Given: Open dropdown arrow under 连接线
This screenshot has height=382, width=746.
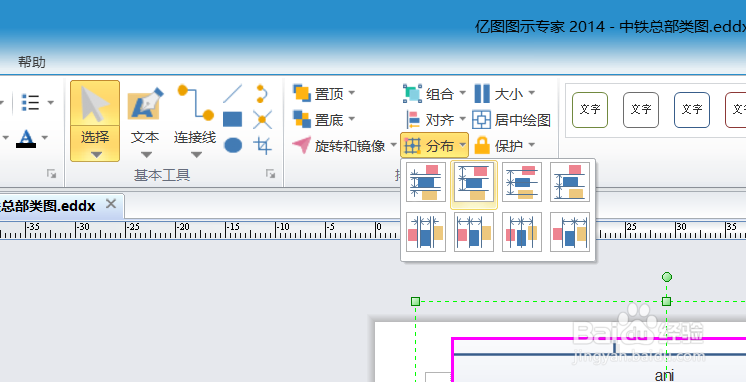Looking at the screenshot, I should pyautogui.click(x=196, y=155).
